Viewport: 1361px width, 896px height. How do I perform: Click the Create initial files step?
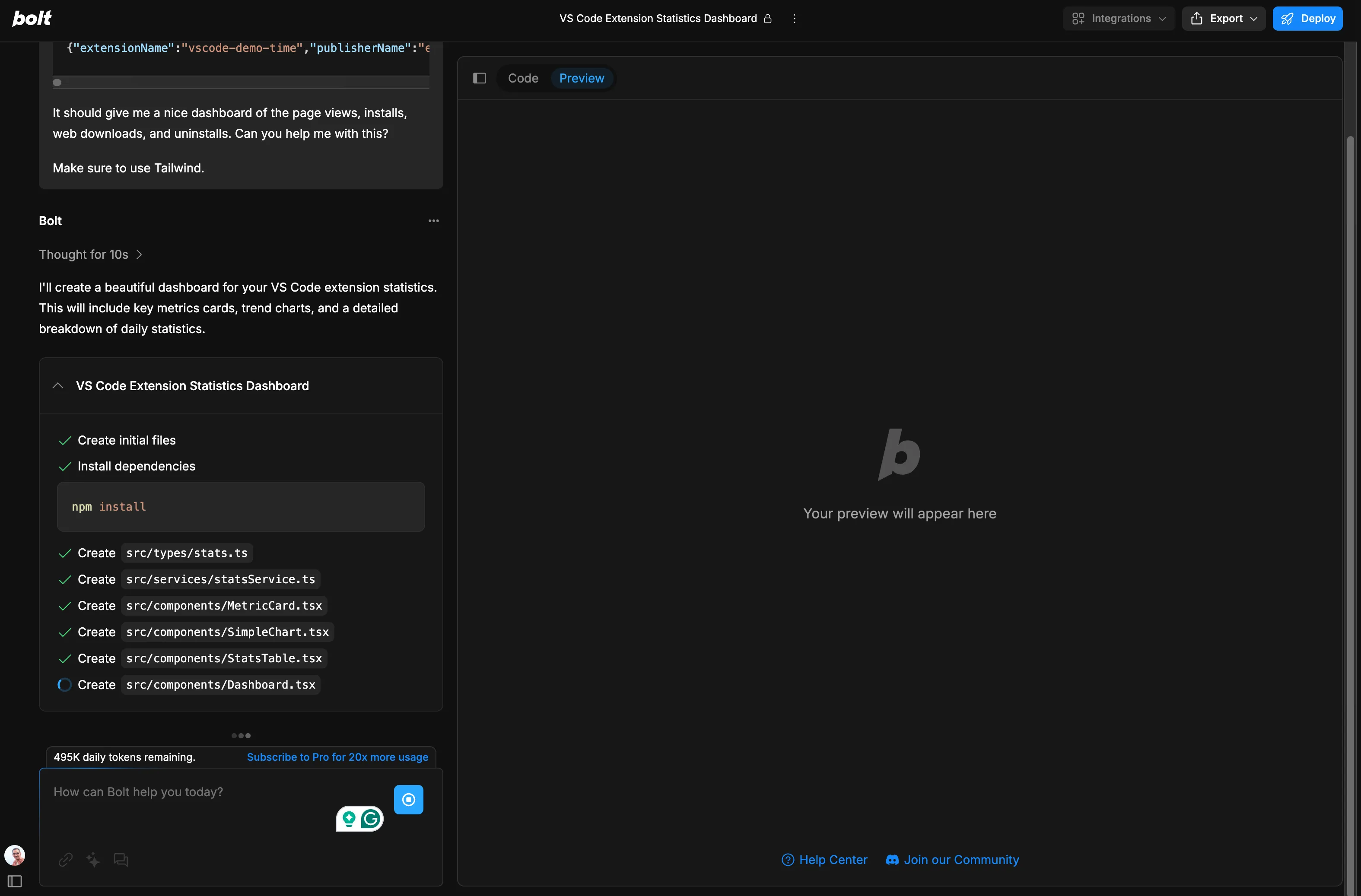tap(126, 440)
